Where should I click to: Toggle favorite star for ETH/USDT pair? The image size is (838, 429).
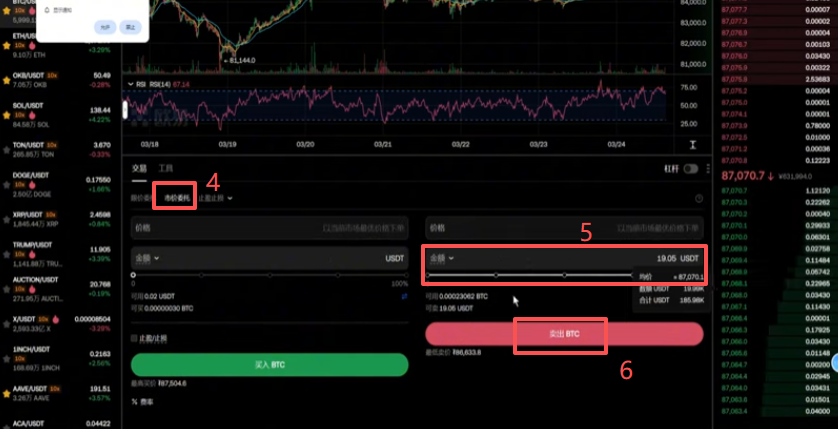[6, 45]
